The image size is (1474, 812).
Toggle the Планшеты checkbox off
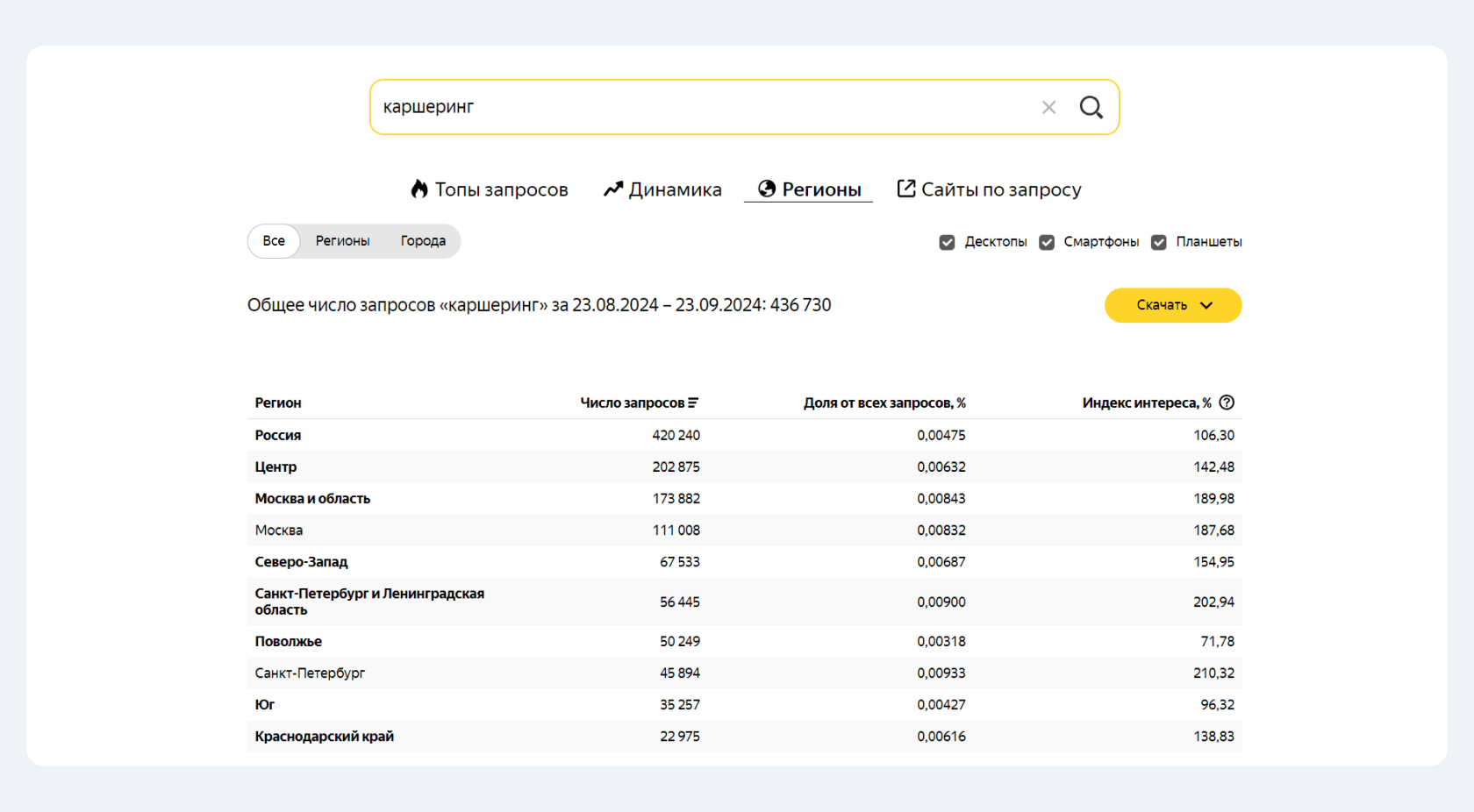point(1159,242)
